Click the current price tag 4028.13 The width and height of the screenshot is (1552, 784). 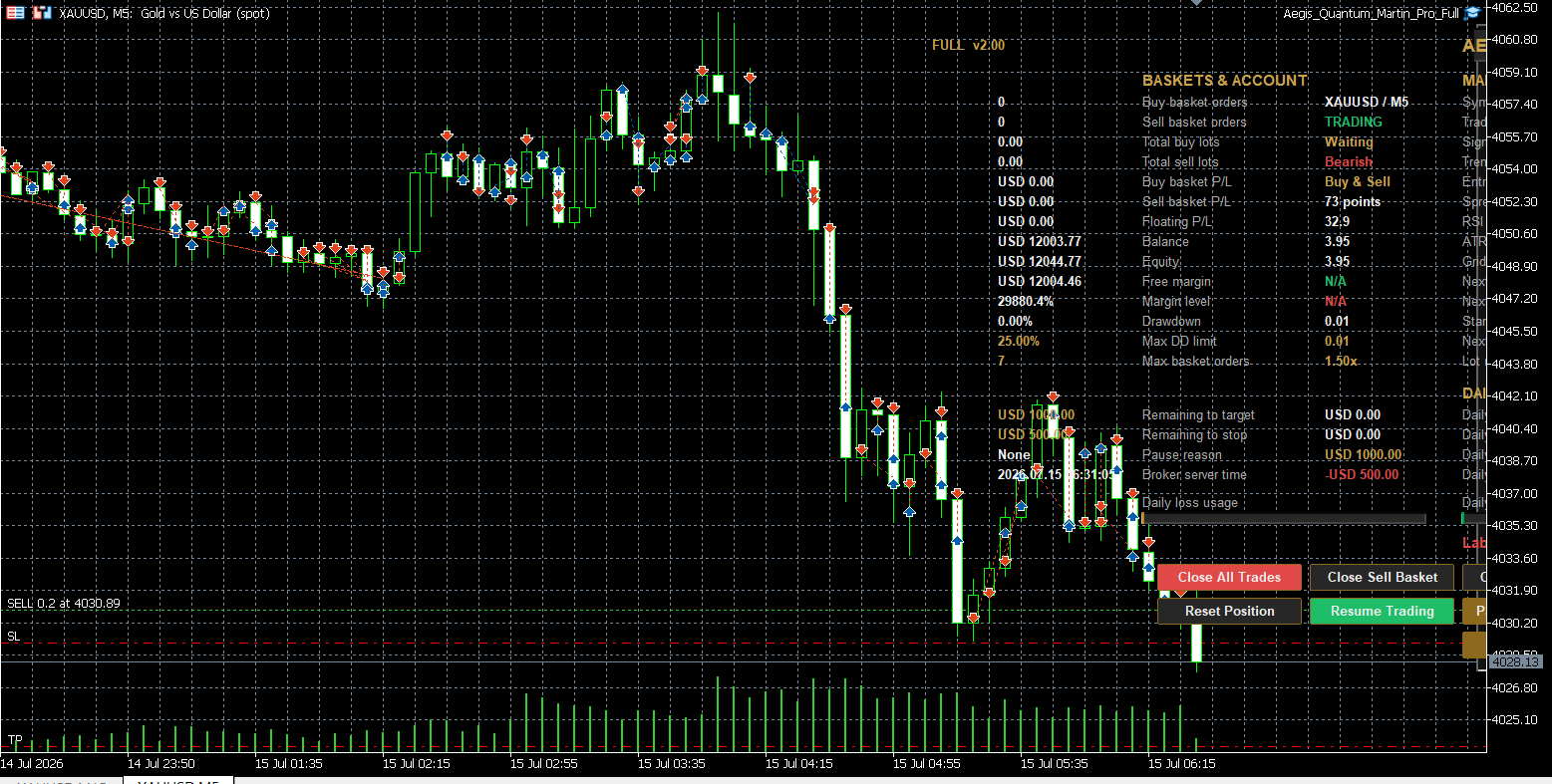(x=1515, y=661)
